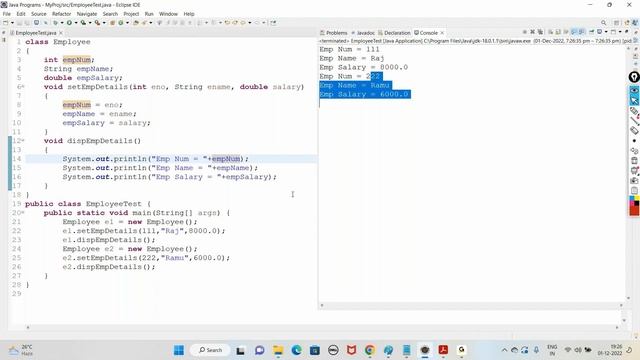Image resolution: width=640 pixels, height=360 pixels.
Task: Click 'Emp Salary = 8000.0' console line
Action: tap(363, 67)
